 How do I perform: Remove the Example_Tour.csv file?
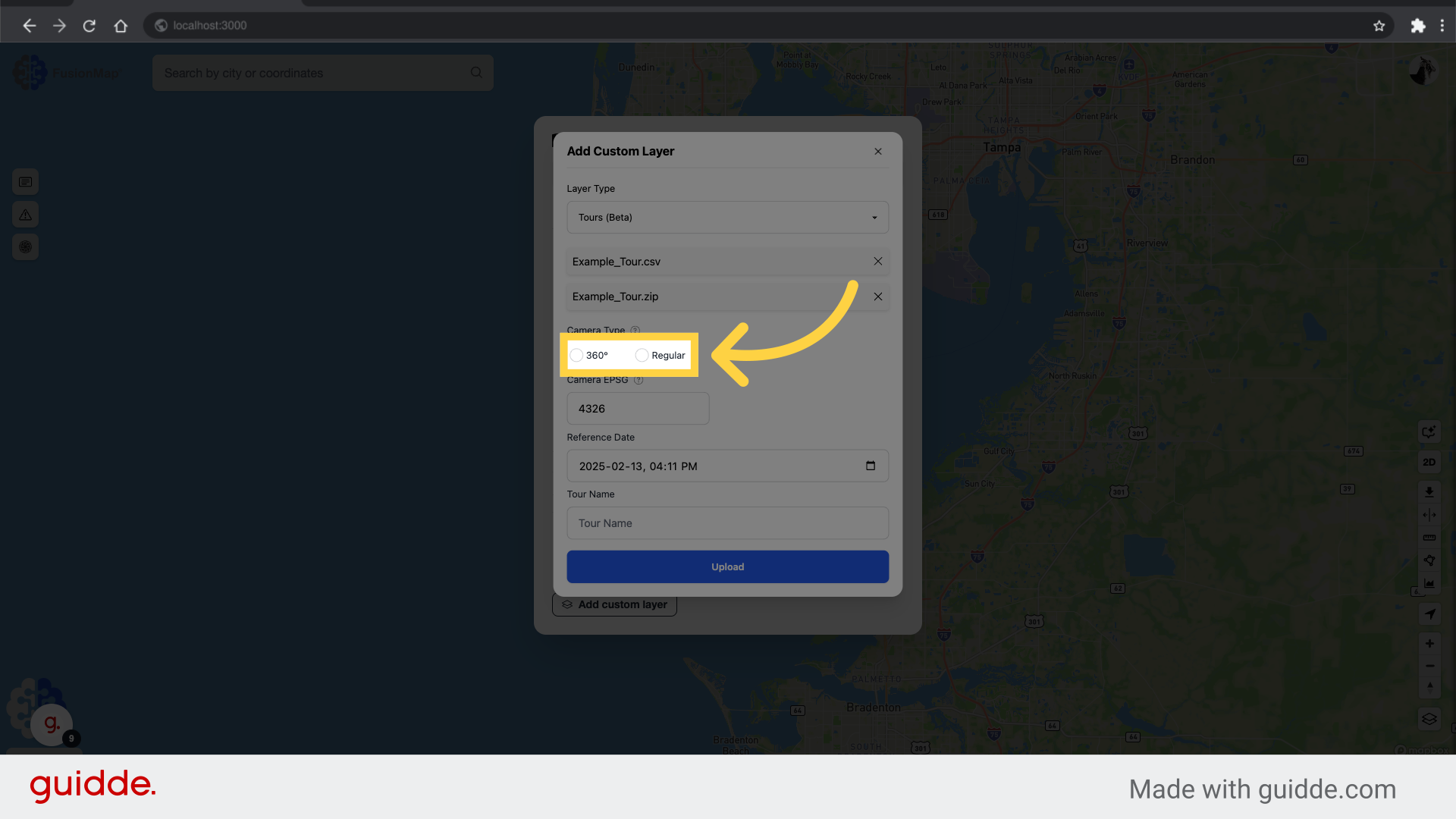pos(877,262)
